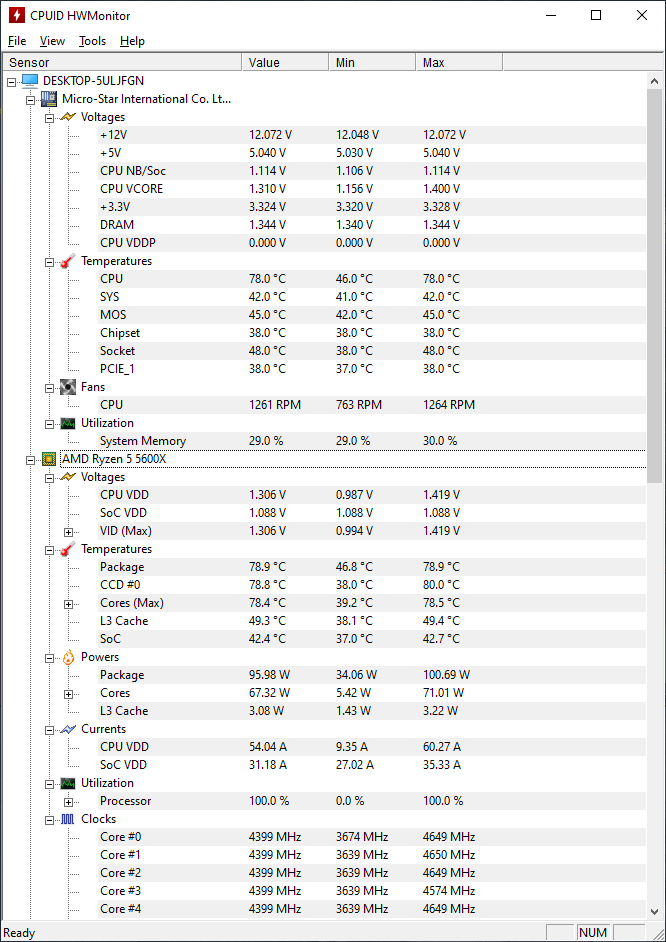The width and height of the screenshot is (666, 942).
Task: Open the File menu
Action: click(17, 41)
